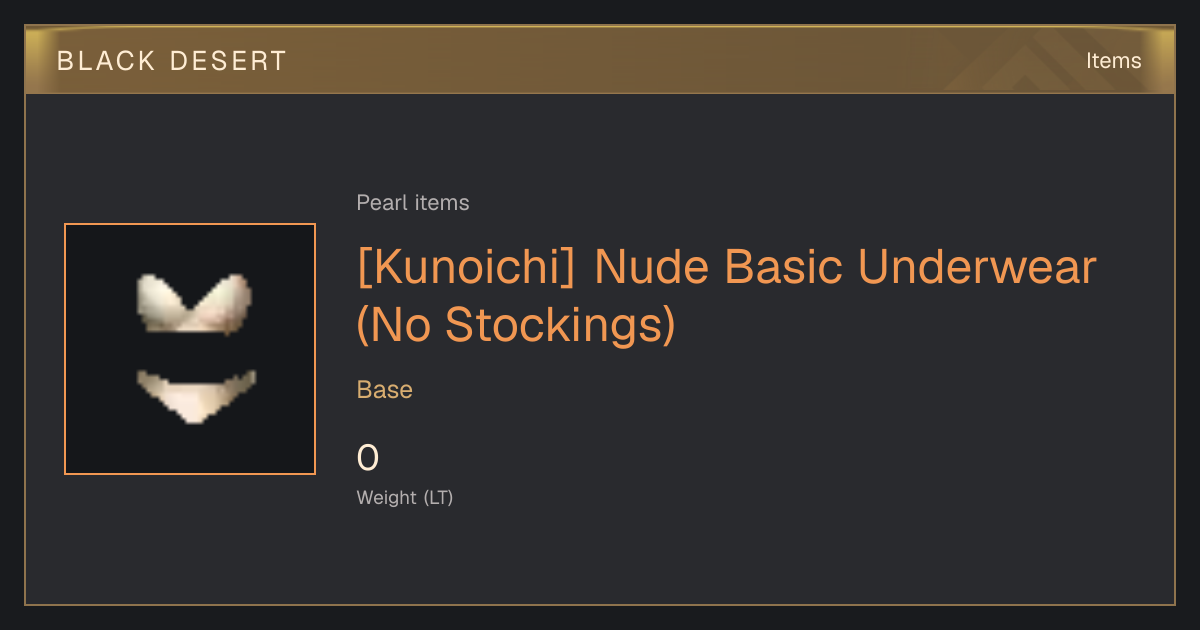Click the gold header banner center
This screenshot has height=630, width=1200.
600,60
